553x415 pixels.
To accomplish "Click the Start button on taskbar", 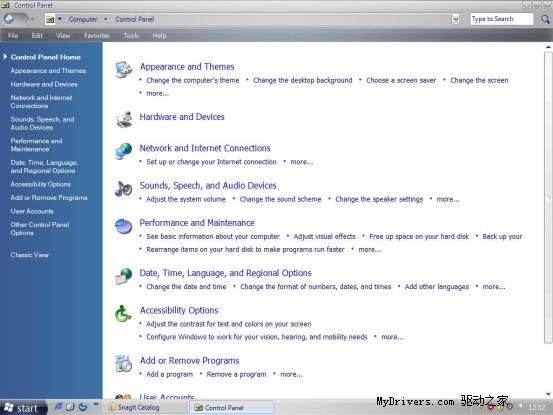I will [x=24, y=408].
